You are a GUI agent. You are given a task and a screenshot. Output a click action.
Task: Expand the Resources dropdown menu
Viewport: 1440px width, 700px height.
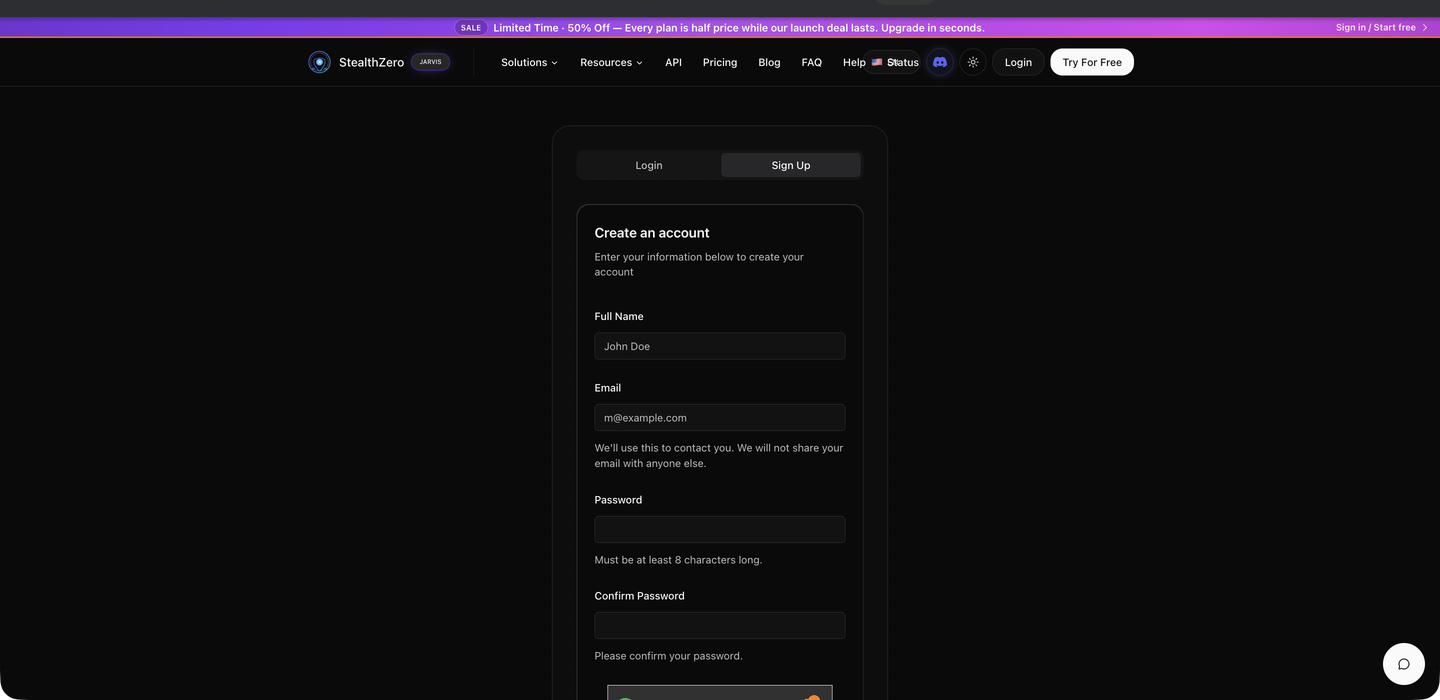(x=611, y=62)
